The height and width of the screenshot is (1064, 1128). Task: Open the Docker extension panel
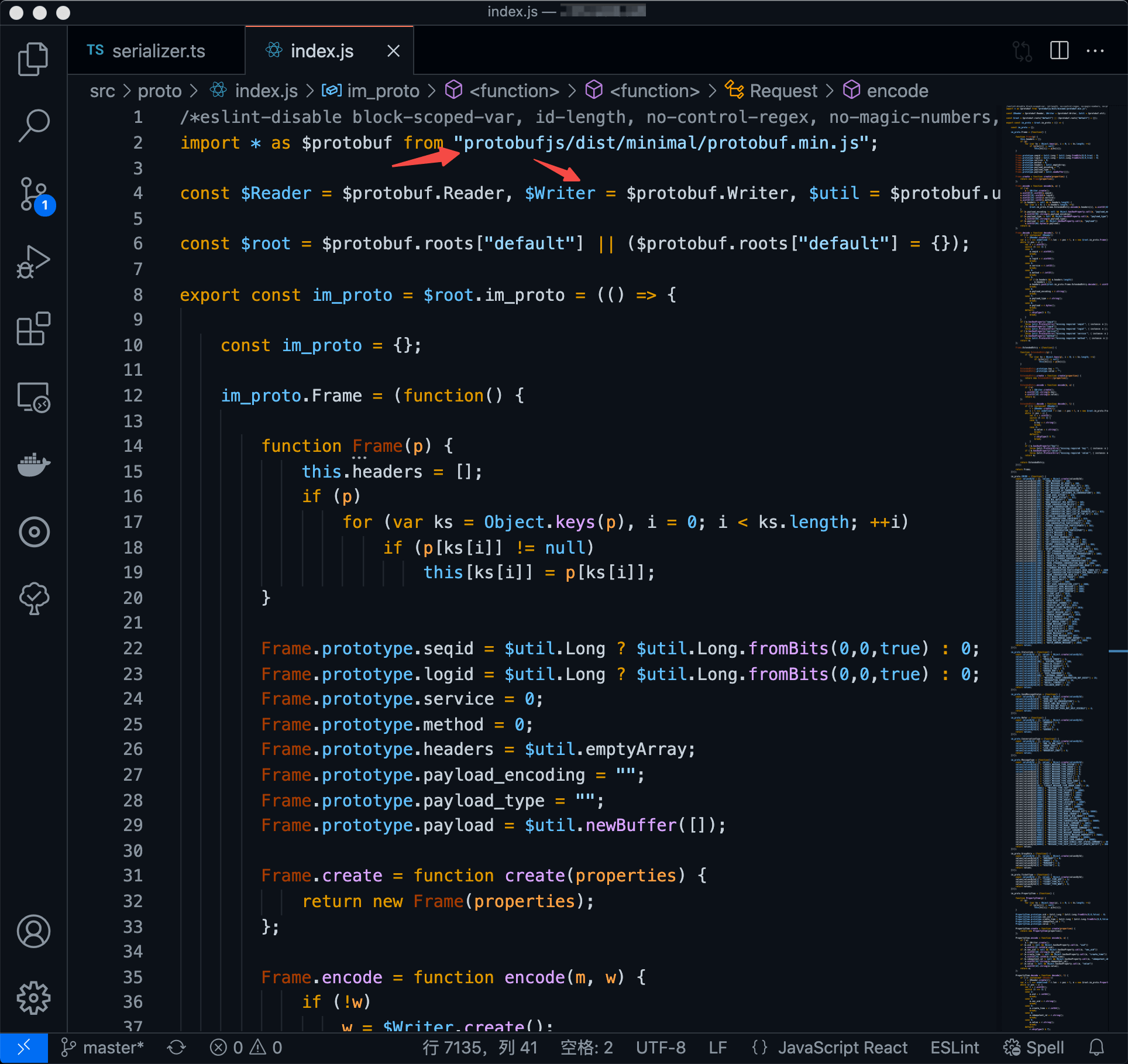point(33,464)
